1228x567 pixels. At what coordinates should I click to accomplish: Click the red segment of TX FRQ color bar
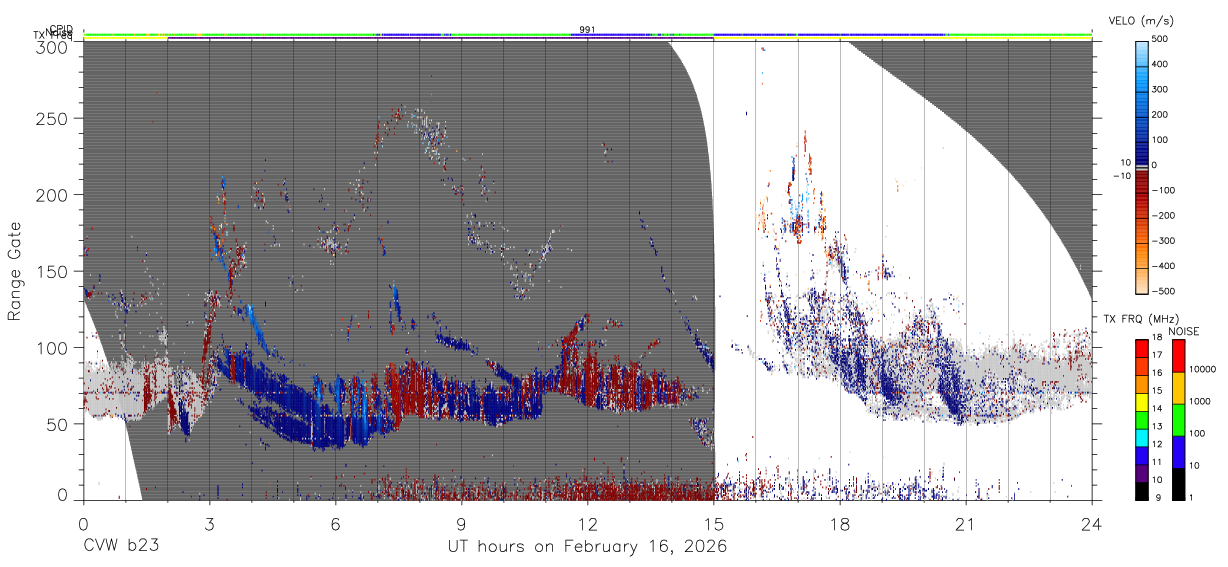click(x=1141, y=349)
